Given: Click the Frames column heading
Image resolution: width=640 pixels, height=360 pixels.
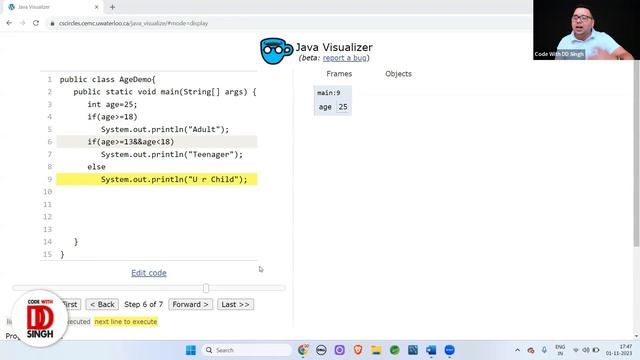Looking at the screenshot, I should 339,74.
